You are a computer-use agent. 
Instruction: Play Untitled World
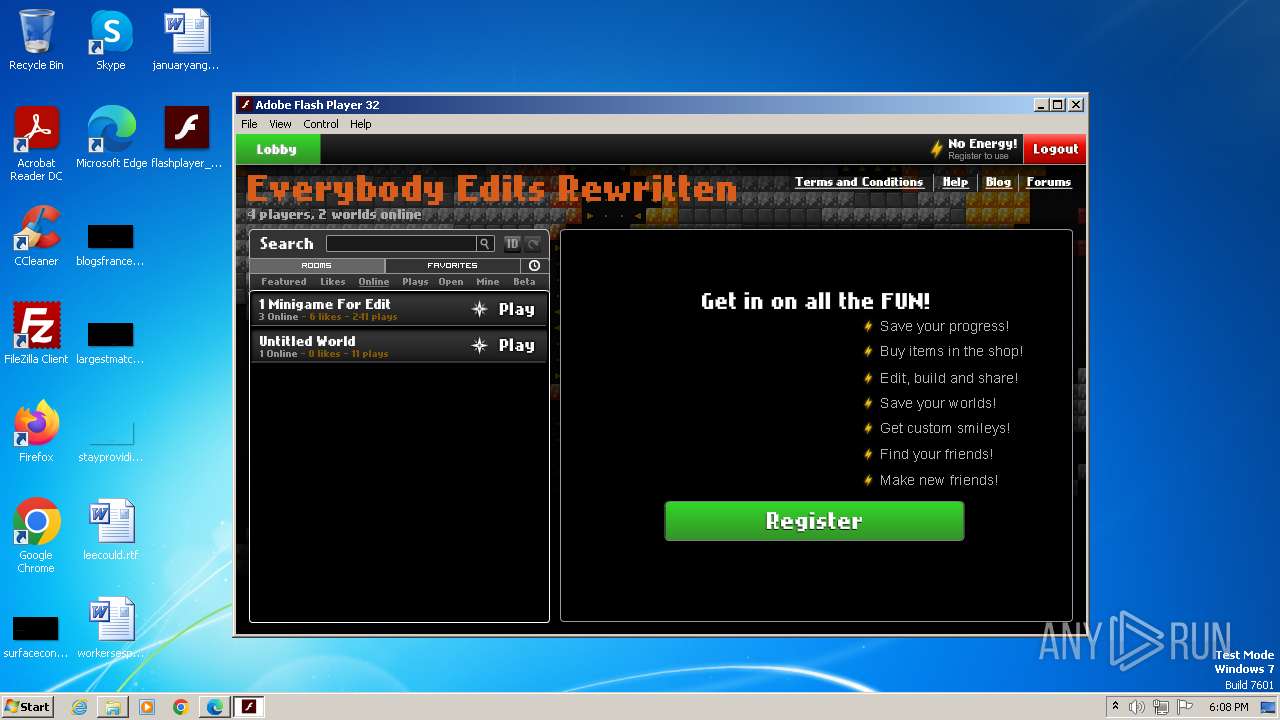click(516, 345)
